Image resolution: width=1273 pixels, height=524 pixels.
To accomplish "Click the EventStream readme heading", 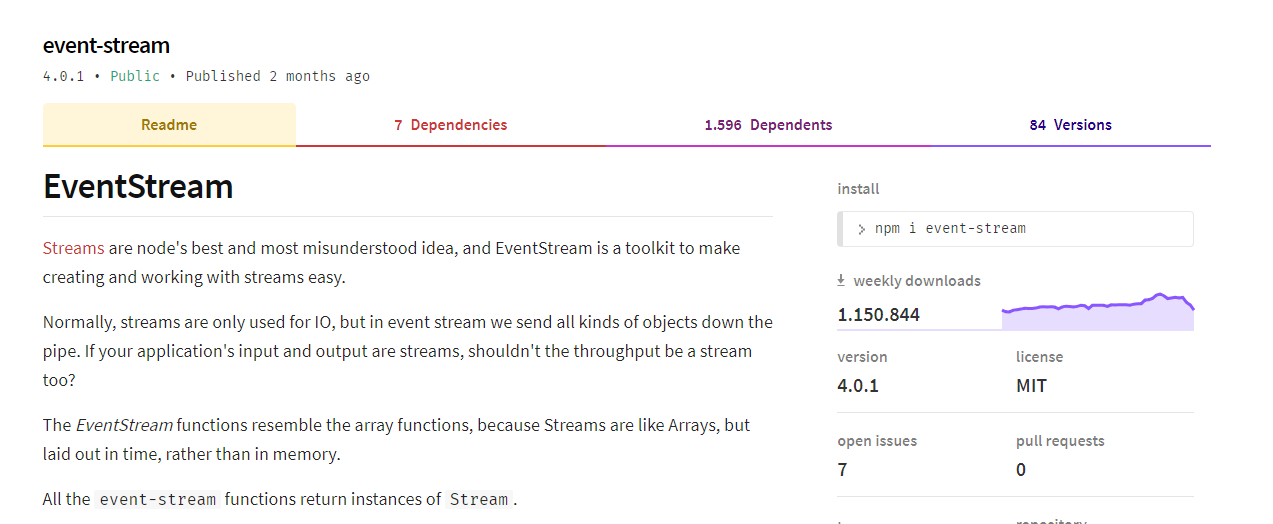I will 138,186.
